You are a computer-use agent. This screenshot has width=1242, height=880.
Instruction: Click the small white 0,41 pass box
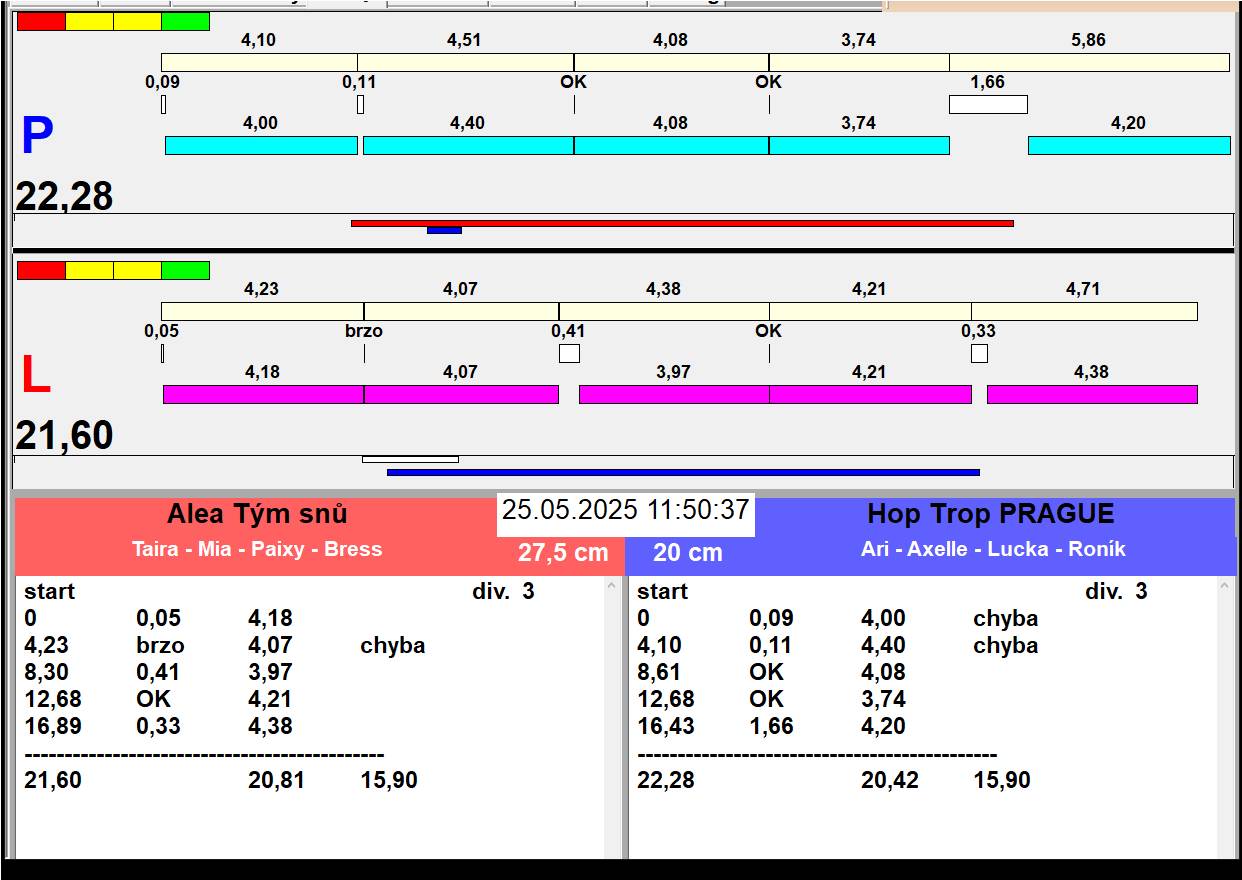[x=569, y=353]
